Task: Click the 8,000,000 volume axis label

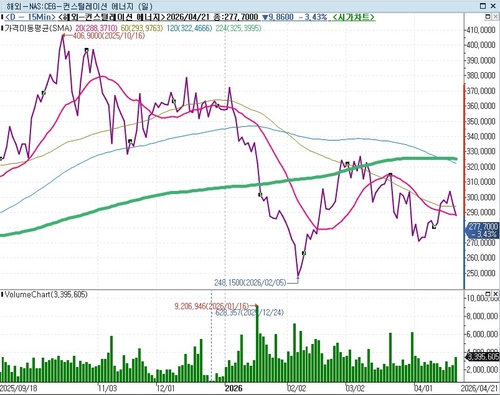Action: coord(481,316)
